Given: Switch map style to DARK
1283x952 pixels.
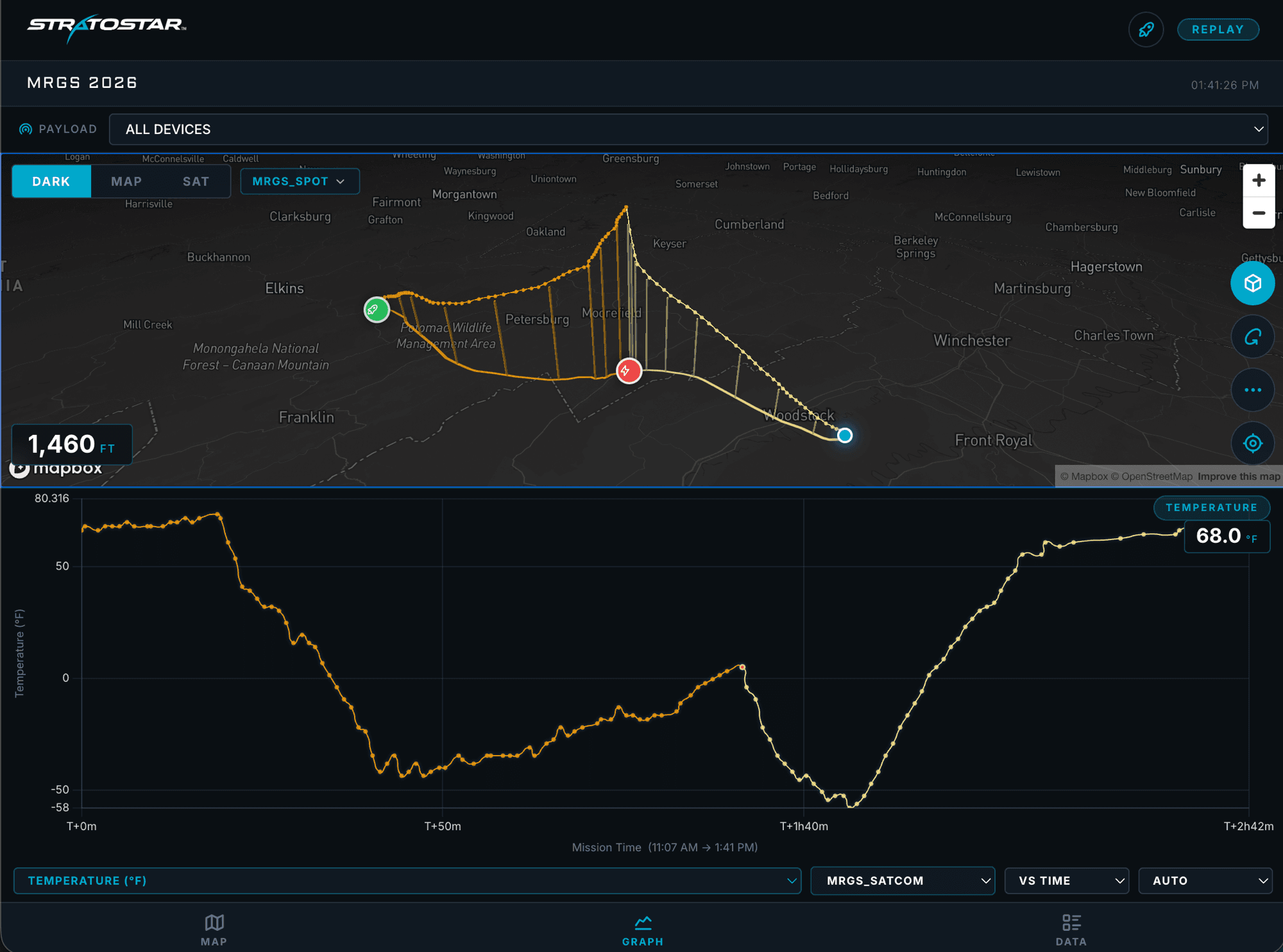Looking at the screenshot, I should pyautogui.click(x=51, y=182).
